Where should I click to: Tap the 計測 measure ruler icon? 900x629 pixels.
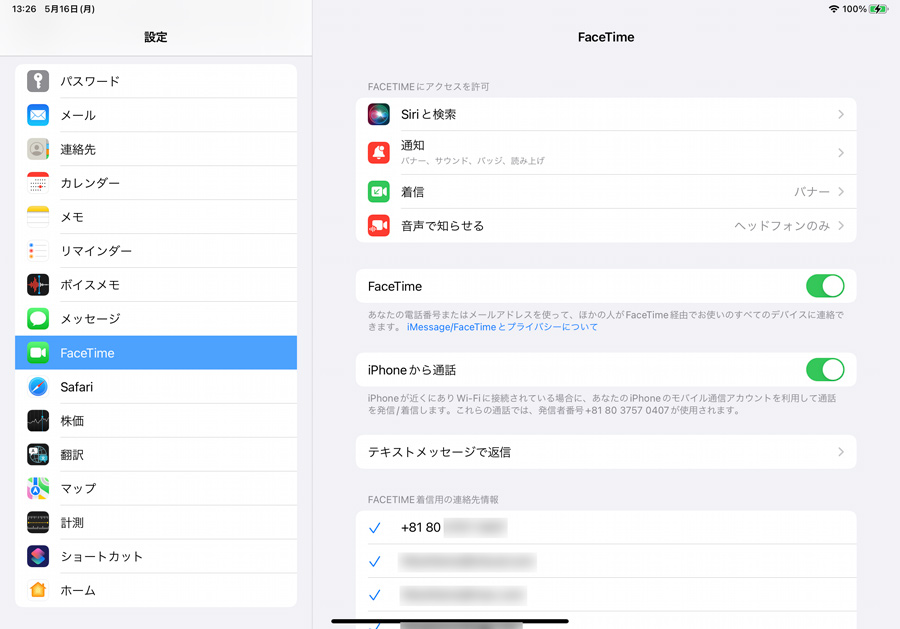(38, 522)
